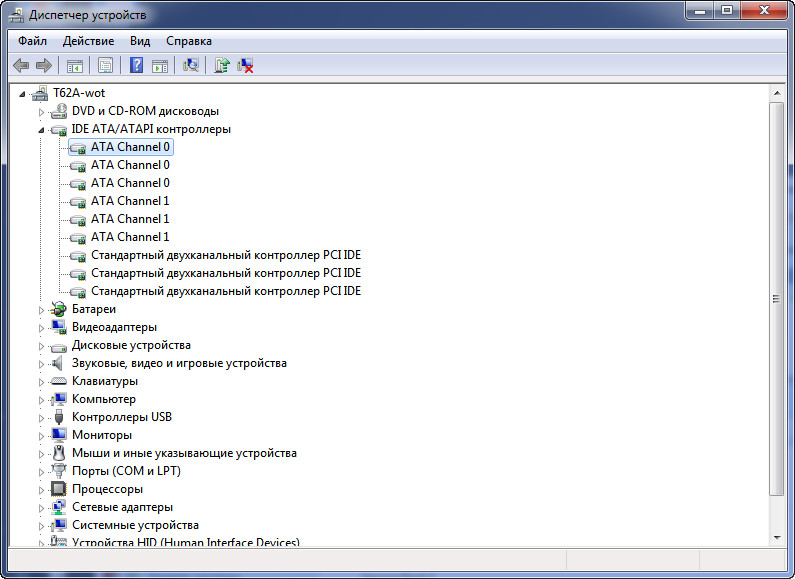Click the drive icon next to Дисковые устройства

[x=59, y=347]
